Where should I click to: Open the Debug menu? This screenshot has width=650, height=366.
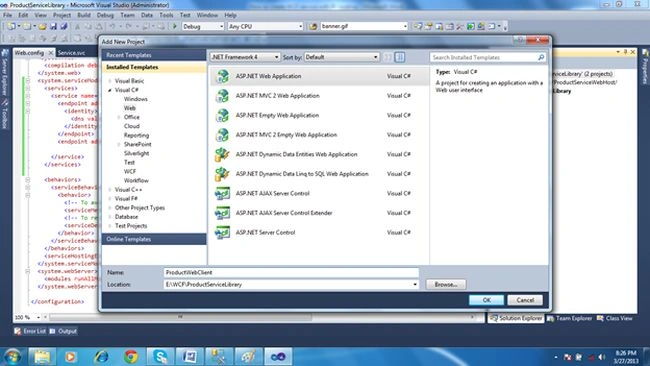[x=105, y=15]
